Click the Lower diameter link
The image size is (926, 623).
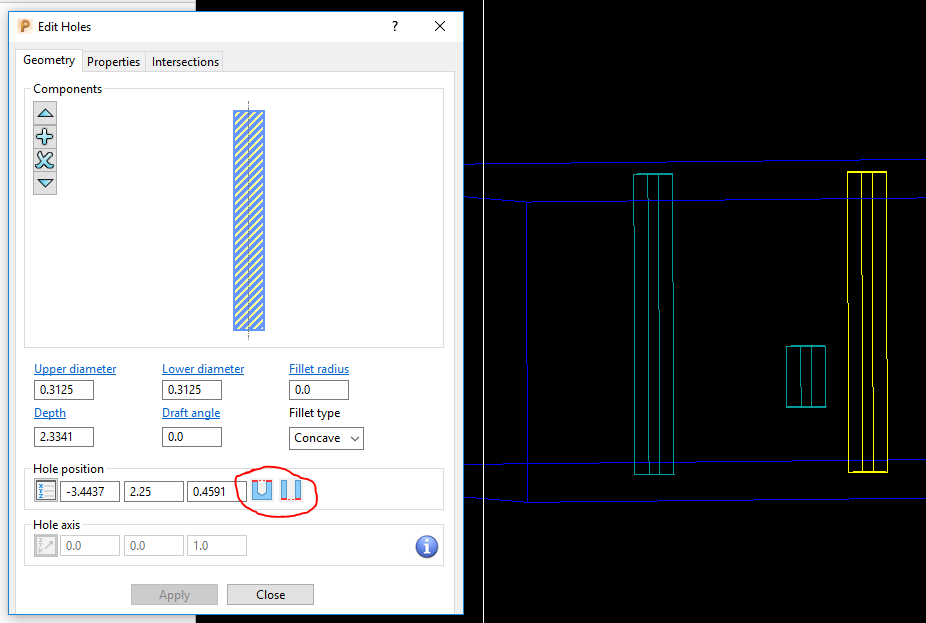coord(203,368)
